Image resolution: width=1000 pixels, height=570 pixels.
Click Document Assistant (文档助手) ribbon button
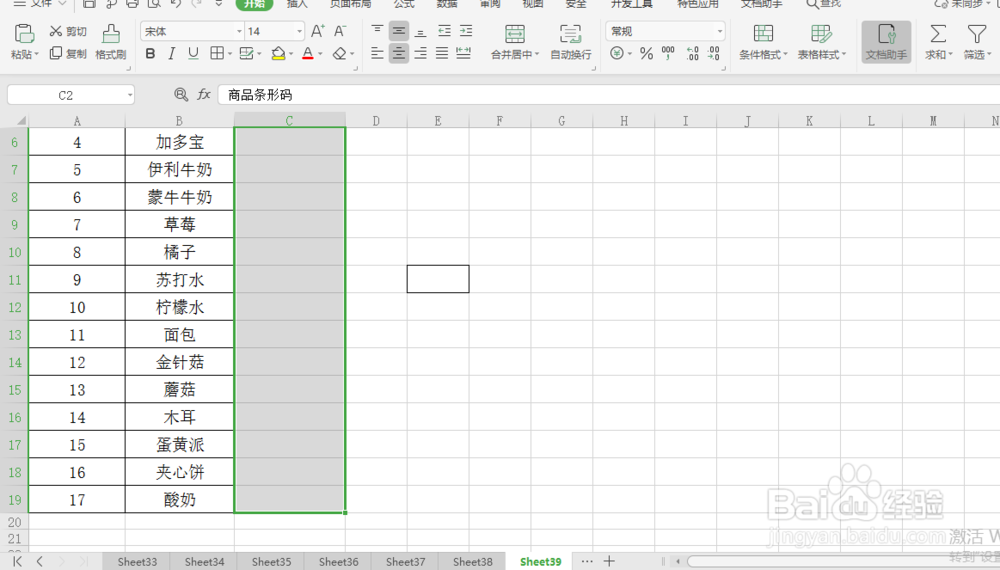click(x=886, y=42)
